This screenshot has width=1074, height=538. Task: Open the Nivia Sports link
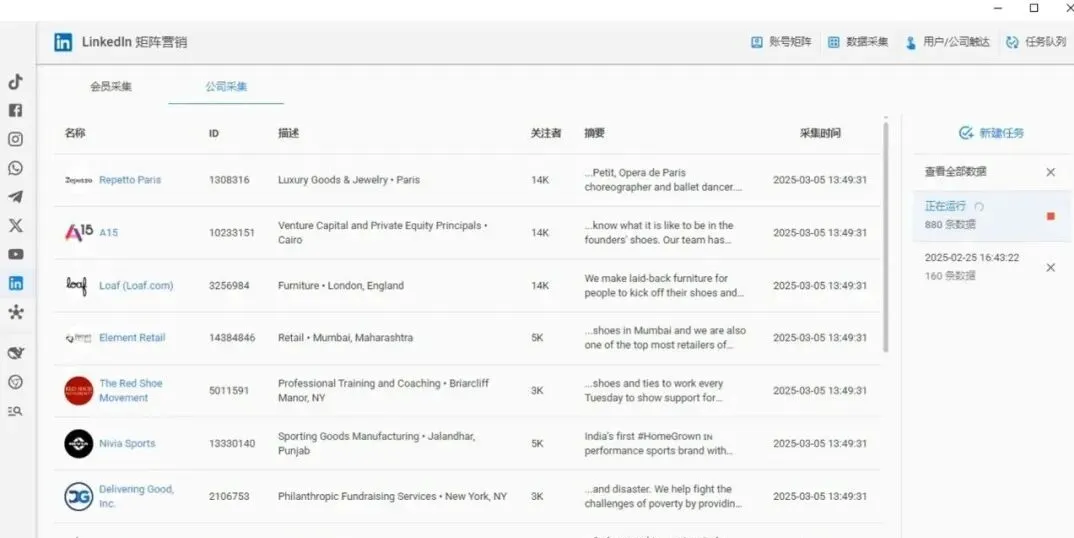(127, 443)
